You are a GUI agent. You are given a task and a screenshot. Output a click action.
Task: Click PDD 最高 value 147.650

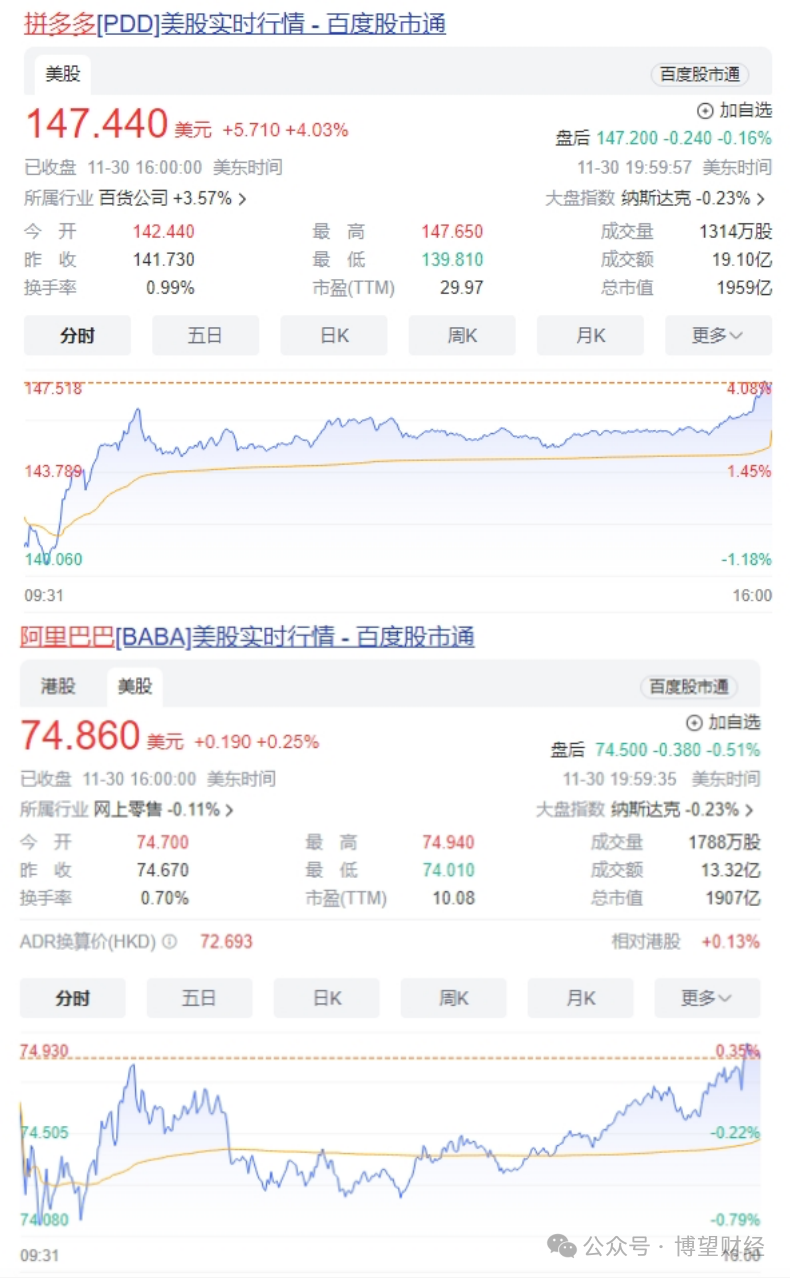click(452, 232)
